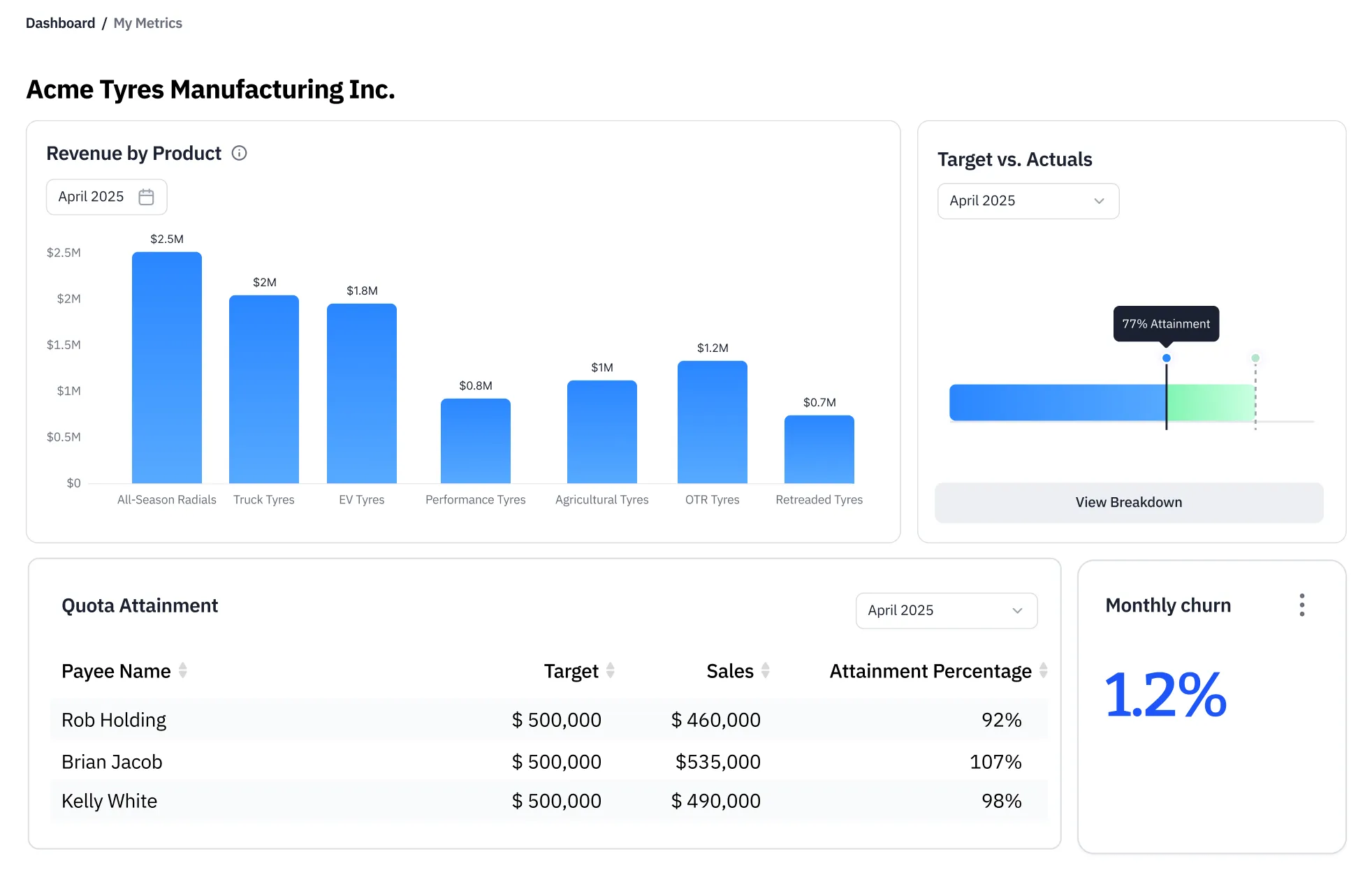This screenshot has height=884, width=1372.
Task: Click the green remaining-target bar segment
Action: point(1211,402)
